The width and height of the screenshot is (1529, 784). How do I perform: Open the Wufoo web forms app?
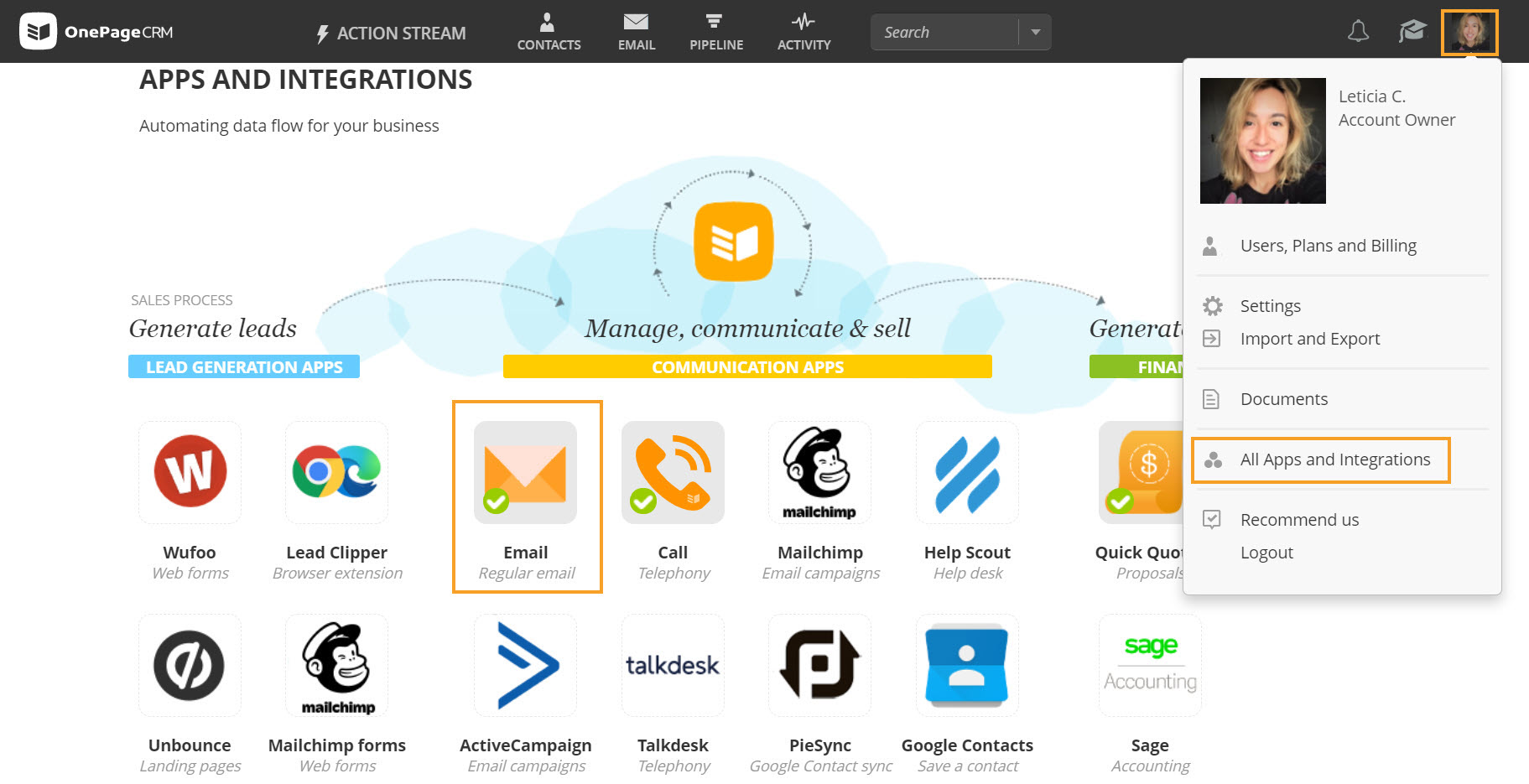[x=190, y=472]
